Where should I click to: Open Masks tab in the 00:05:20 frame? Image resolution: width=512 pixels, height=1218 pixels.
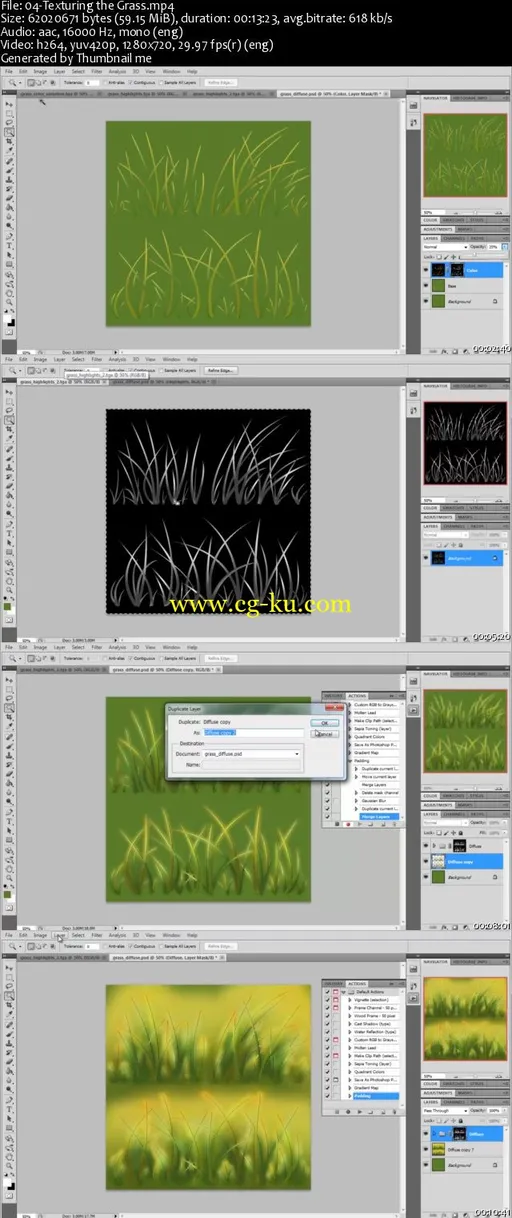[x=465, y=517]
